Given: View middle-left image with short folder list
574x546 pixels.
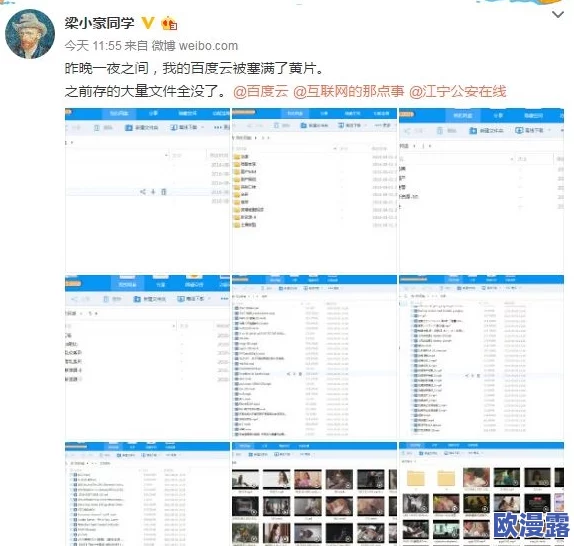Looking at the screenshot, I should tap(148, 357).
